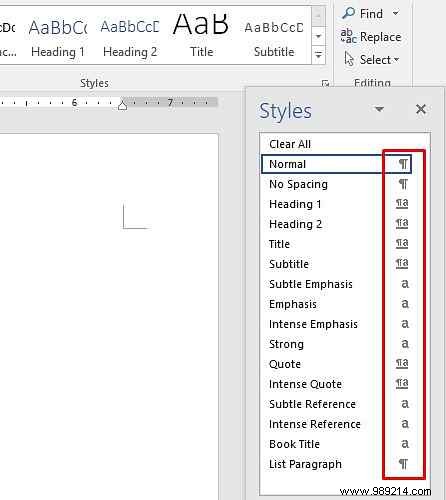Click the character style icon beside Book Title
Screen dimensions: 446x500
click(x=405, y=444)
